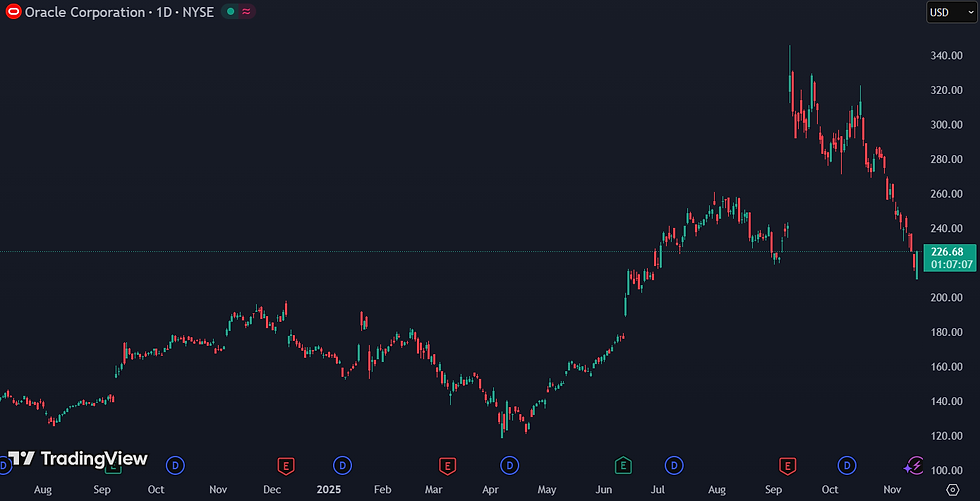Click the 240.00 price axis label
This screenshot has width=980, height=501.
(x=945, y=229)
